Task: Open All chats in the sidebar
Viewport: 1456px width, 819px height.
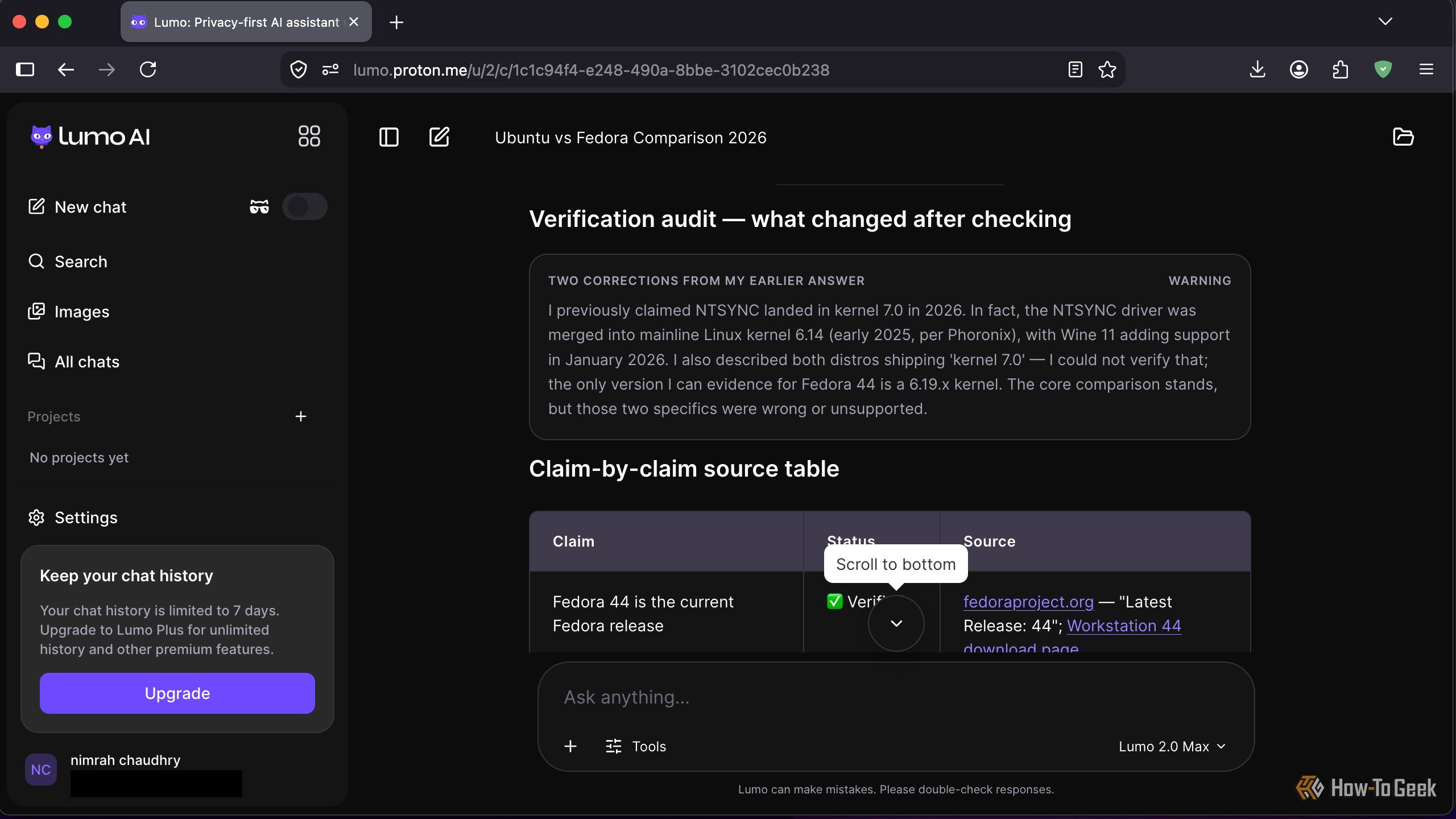Action: (x=74, y=362)
